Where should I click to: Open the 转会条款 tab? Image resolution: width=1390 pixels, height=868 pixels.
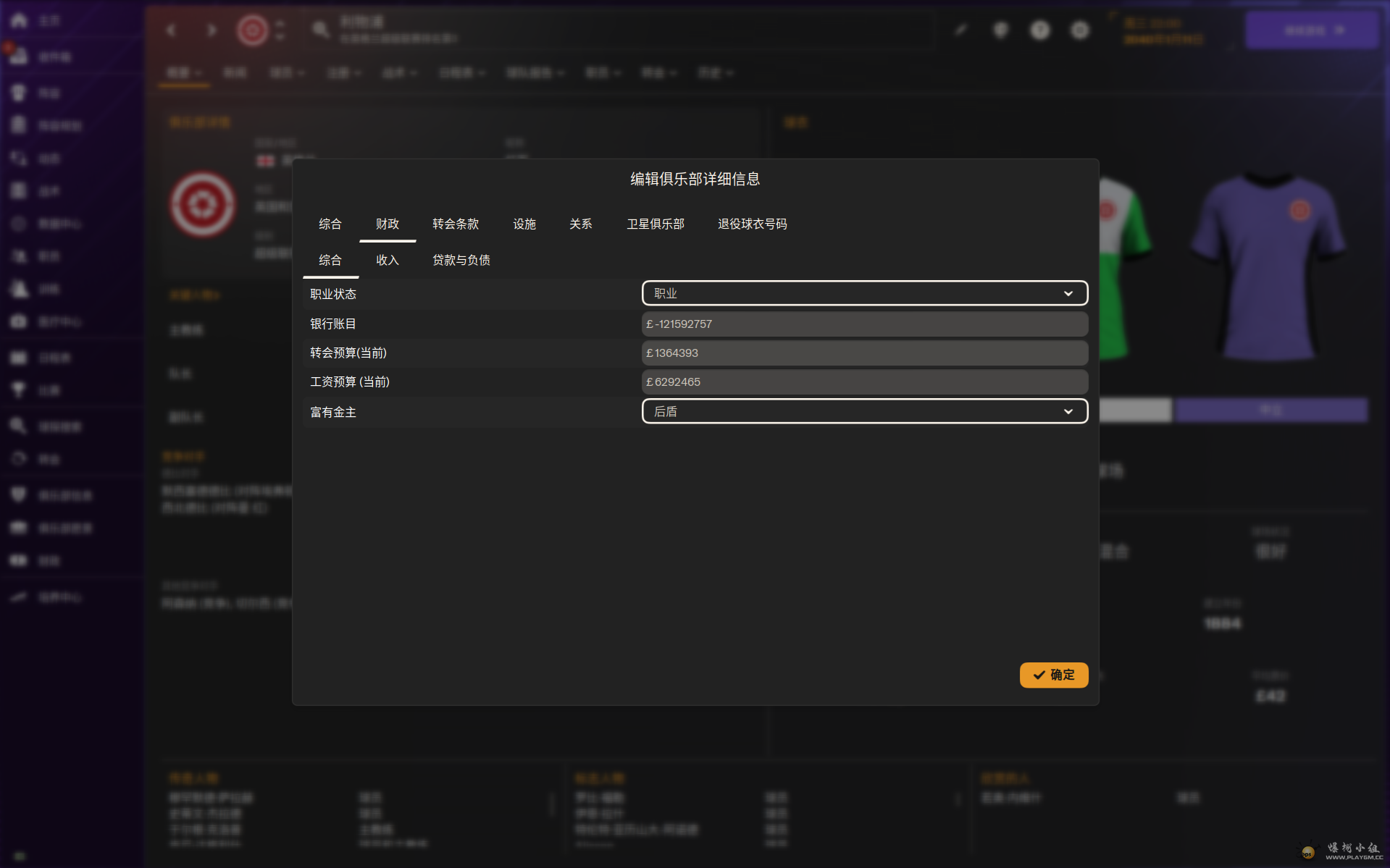456,224
